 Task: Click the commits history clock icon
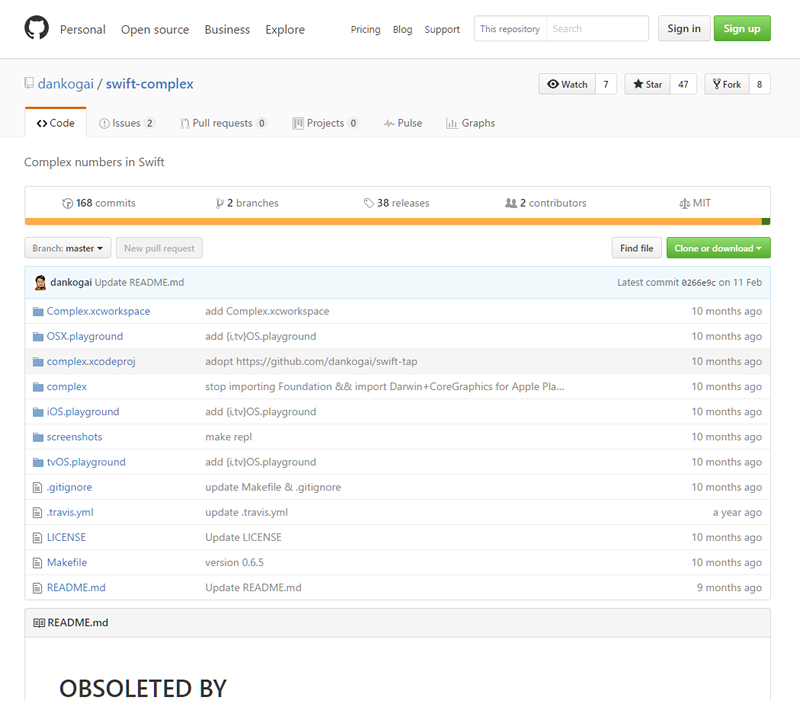[67, 203]
